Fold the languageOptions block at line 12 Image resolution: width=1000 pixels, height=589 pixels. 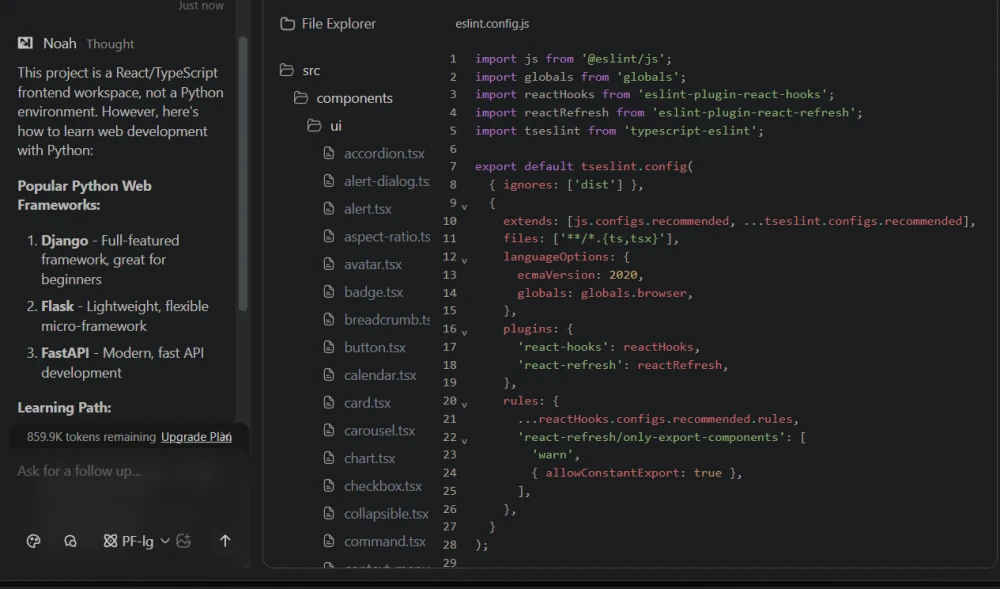tap(464, 259)
